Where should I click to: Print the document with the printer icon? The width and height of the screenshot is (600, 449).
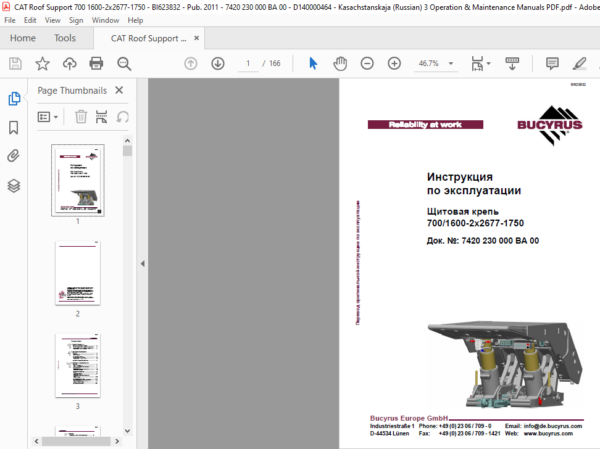pyautogui.click(x=96, y=64)
